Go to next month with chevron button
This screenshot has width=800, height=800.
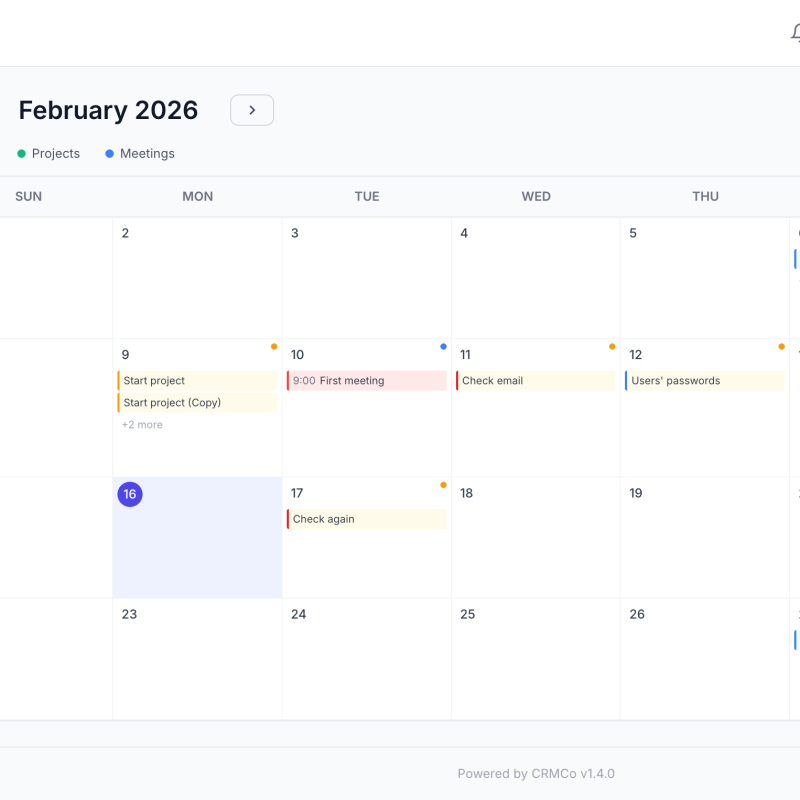pos(252,110)
